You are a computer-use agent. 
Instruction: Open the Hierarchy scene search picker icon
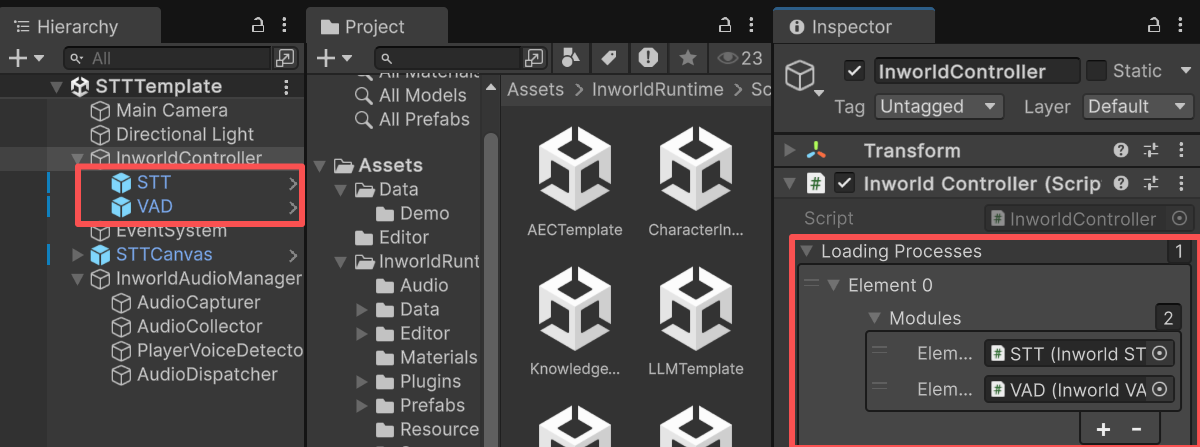pos(286,58)
